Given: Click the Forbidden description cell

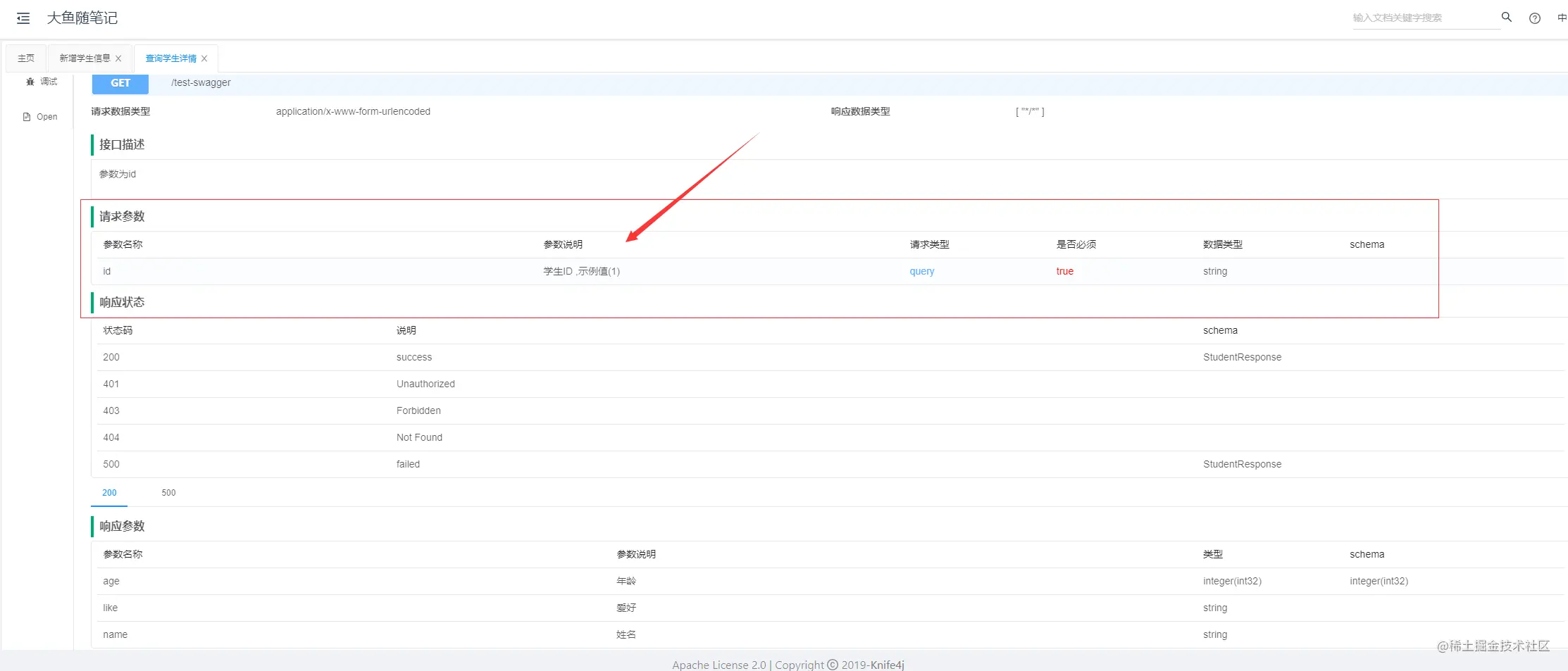Looking at the screenshot, I should click(418, 410).
